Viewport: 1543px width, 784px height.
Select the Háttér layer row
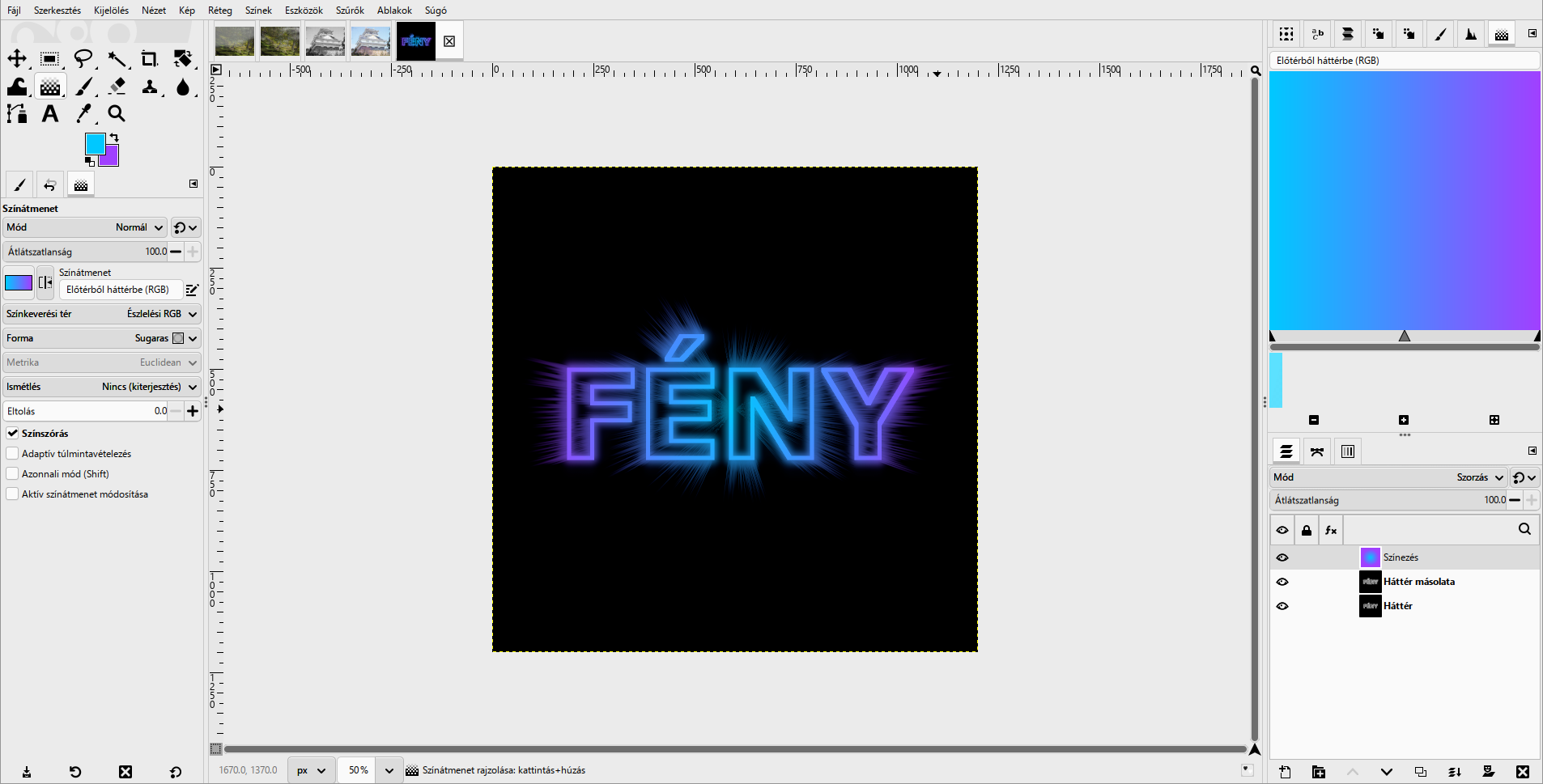click(x=1405, y=606)
